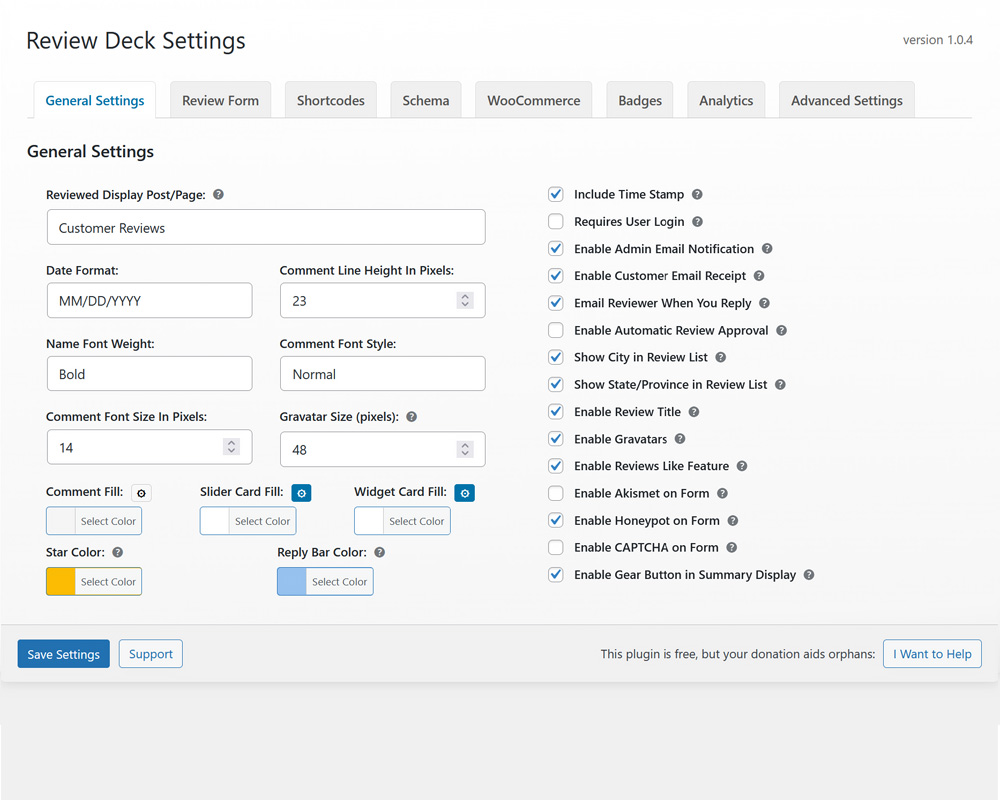This screenshot has height=800, width=1000.
Task: Open help tooltip for Reviewed Display Post/Page
Action: tap(218, 194)
